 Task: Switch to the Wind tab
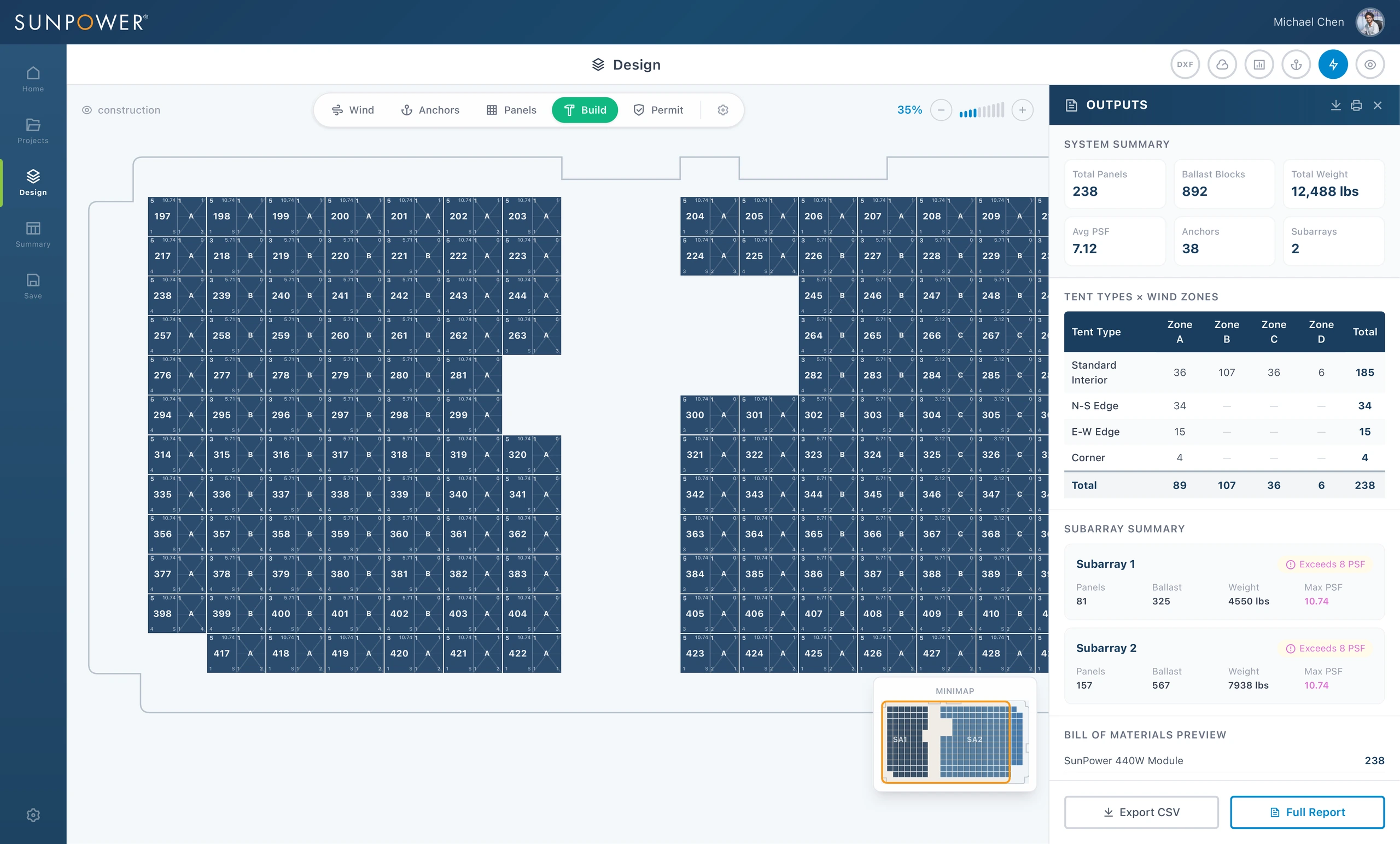coord(353,110)
